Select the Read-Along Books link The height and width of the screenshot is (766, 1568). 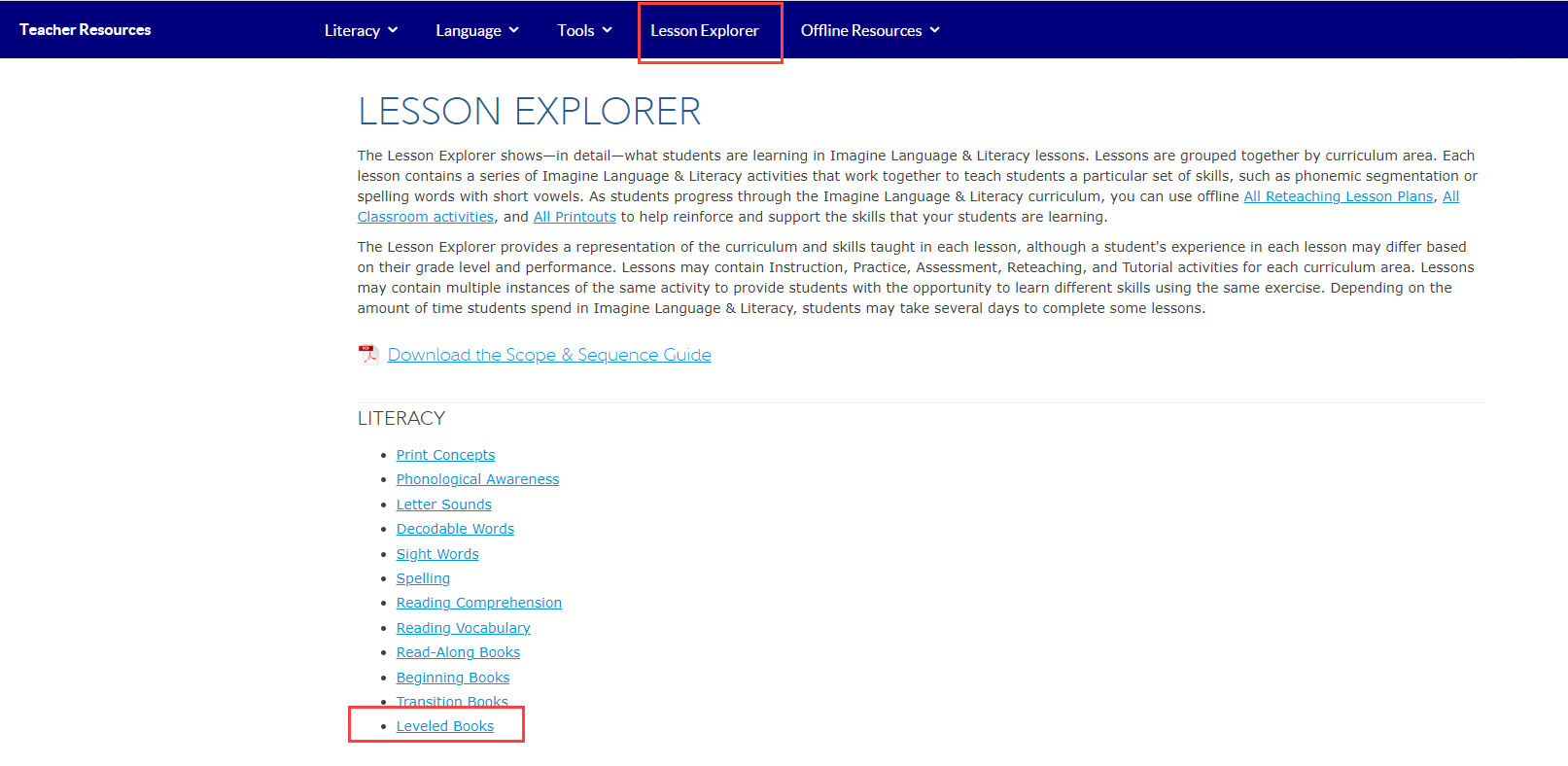click(458, 652)
